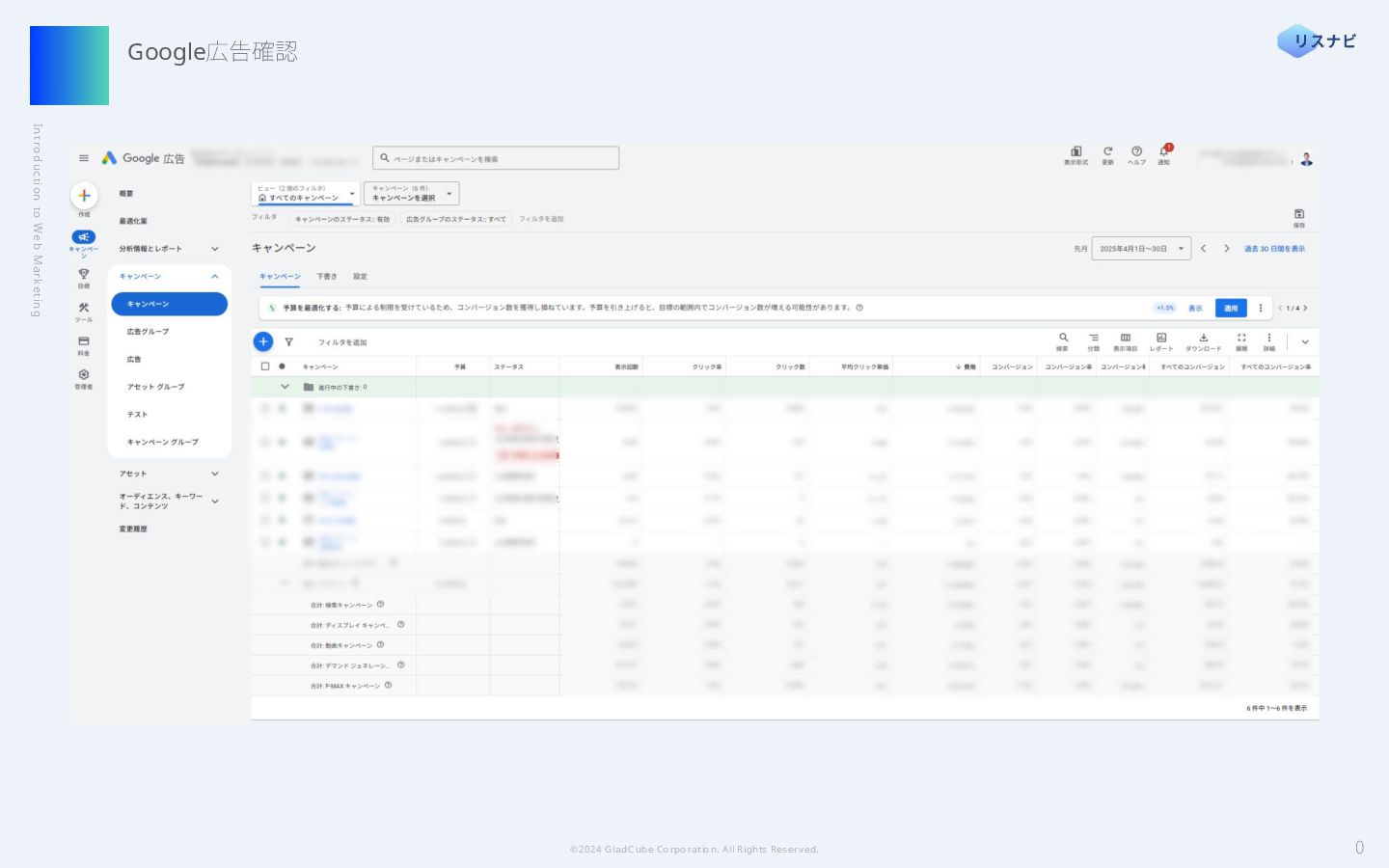Expand 分析情報とレポート in the sidebar
Viewport: 1389px width, 868px height.
tap(214, 249)
